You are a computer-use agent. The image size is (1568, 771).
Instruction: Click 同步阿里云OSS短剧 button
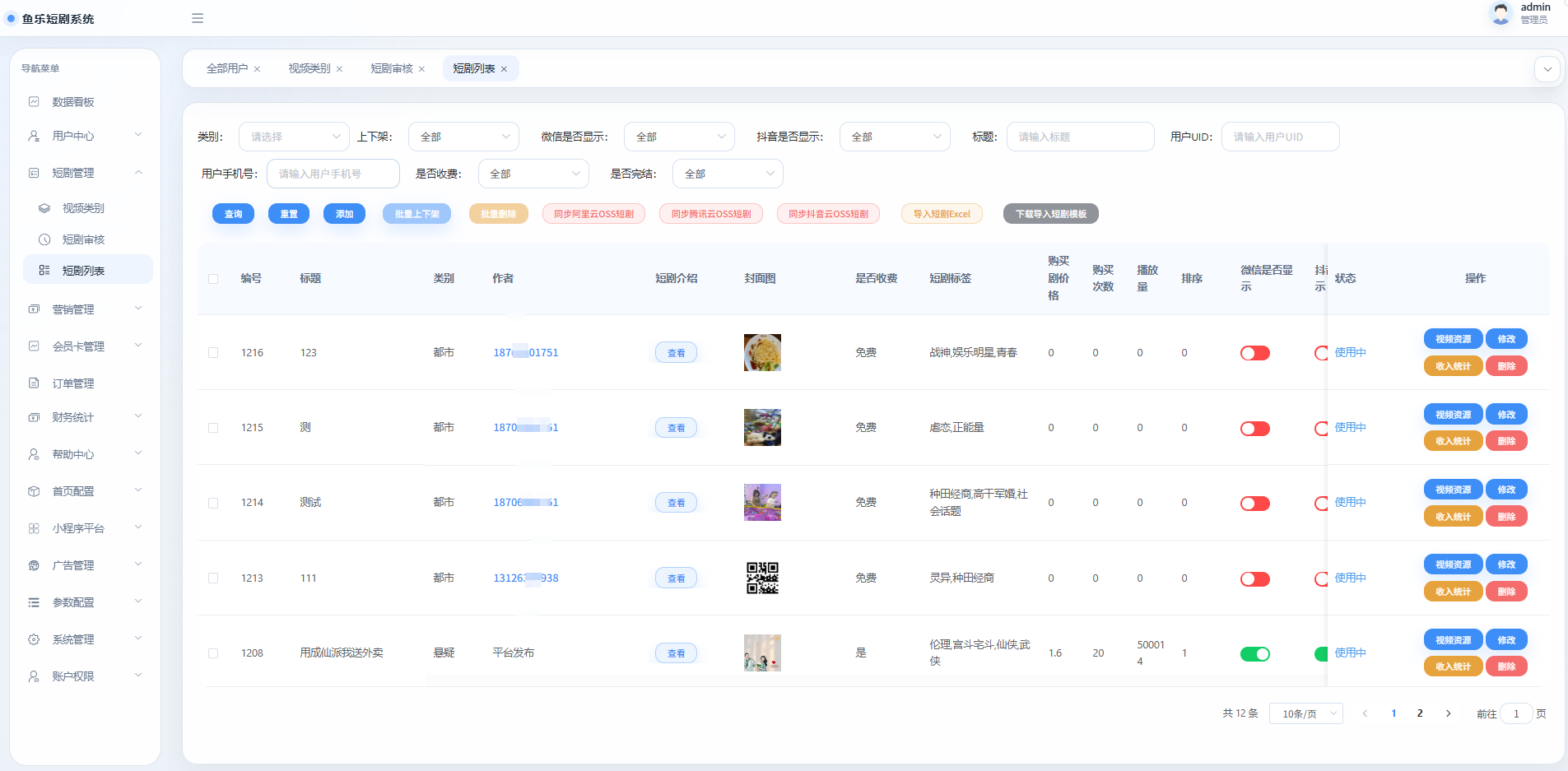593,214
